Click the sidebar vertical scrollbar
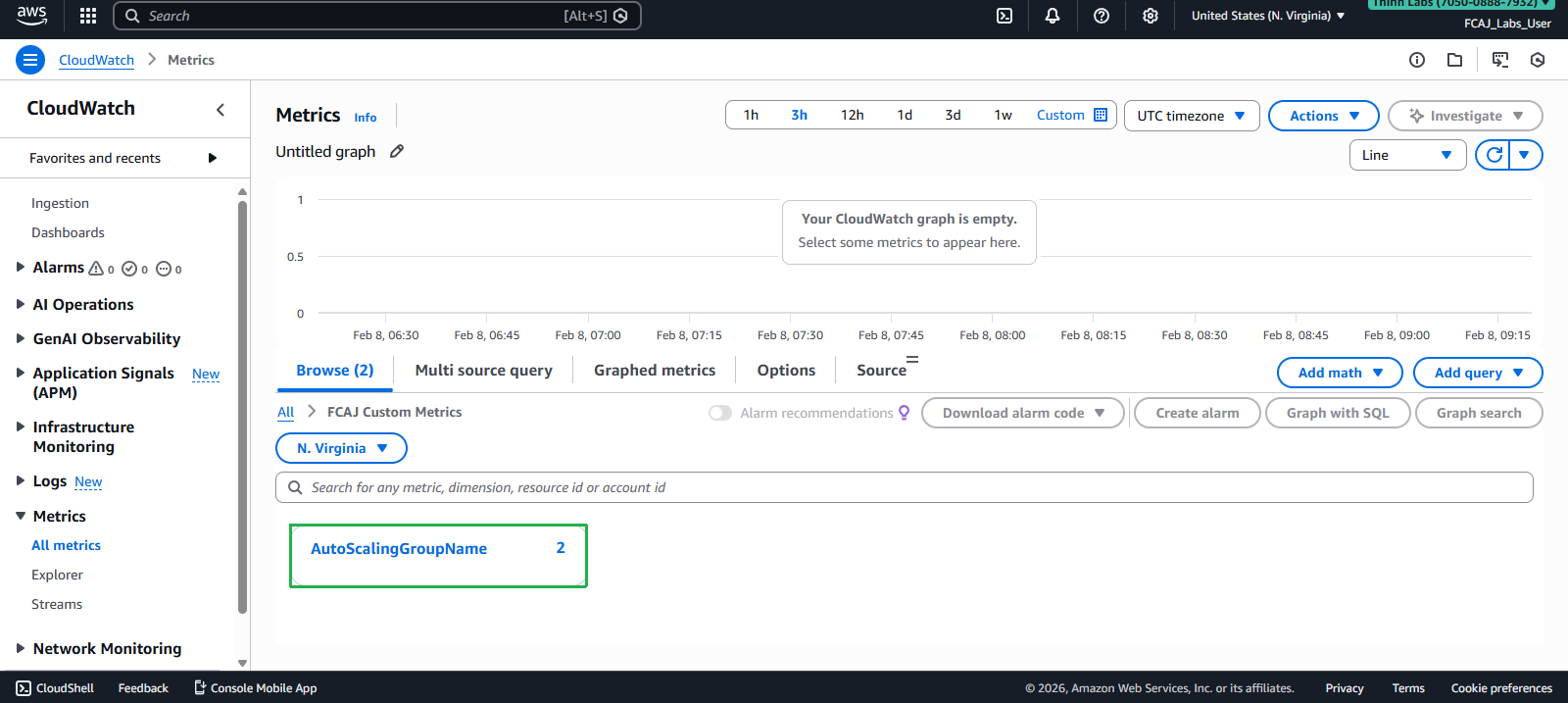The image size is (1568, 703). (x=242, y=407)
